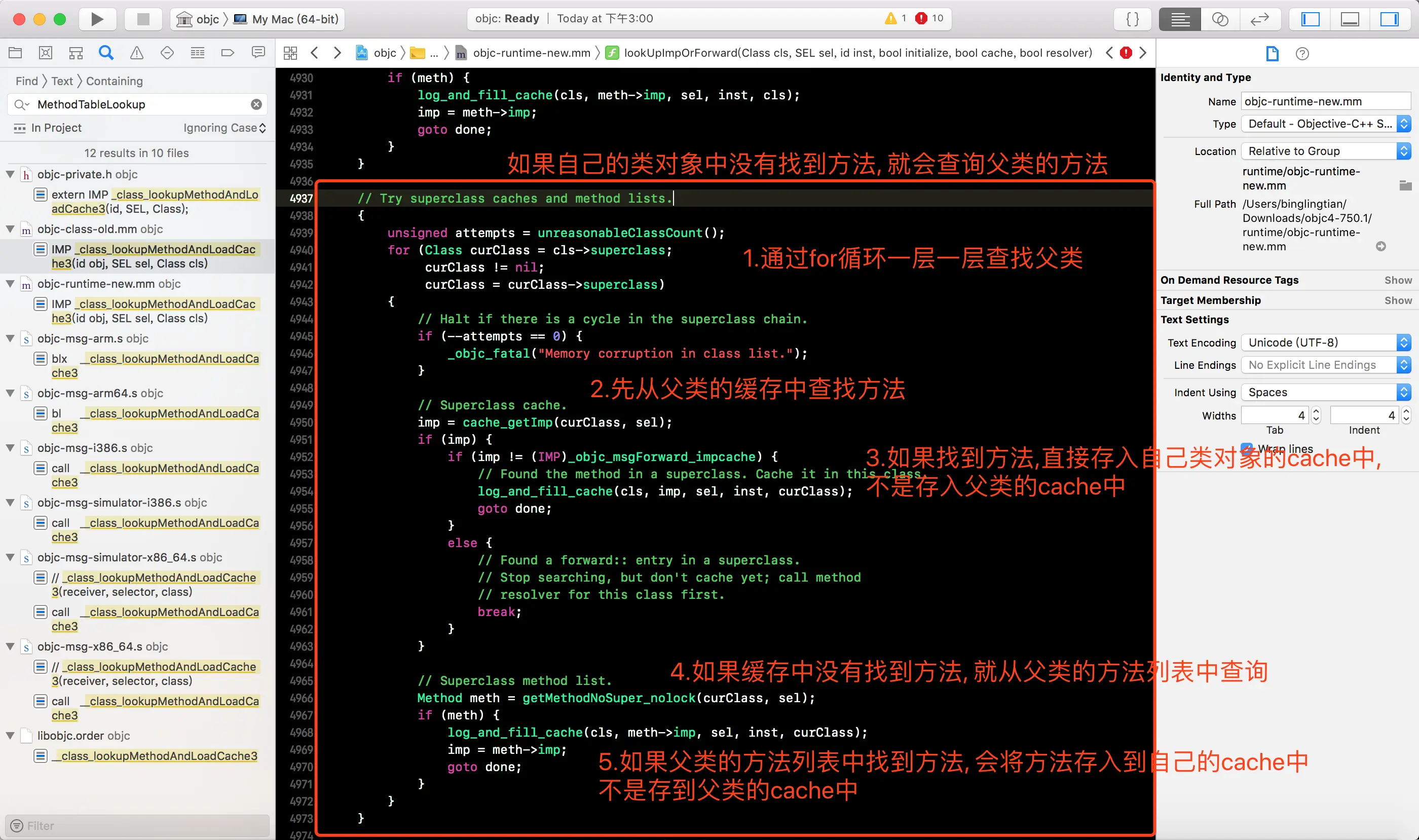Increase the Tab width stepper
The height and width of the screenshot is (840, 1419).
point(1316,411)
